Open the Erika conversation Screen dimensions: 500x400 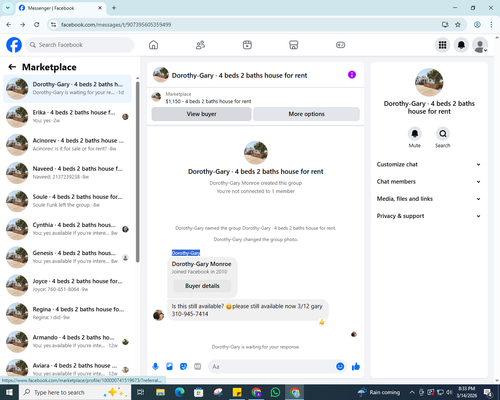tap(68, 117)
